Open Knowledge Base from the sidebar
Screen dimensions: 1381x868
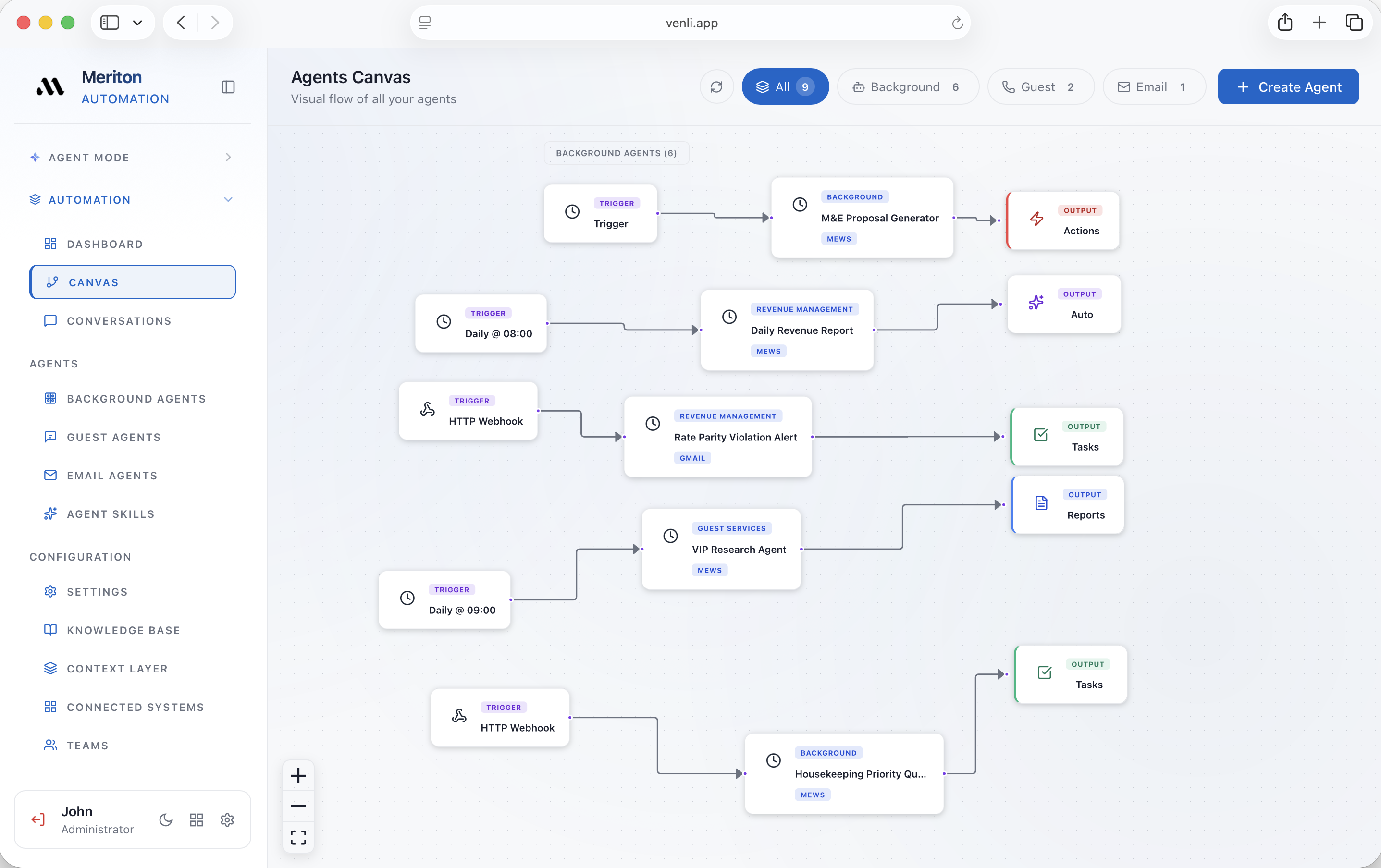click(123, 630)
